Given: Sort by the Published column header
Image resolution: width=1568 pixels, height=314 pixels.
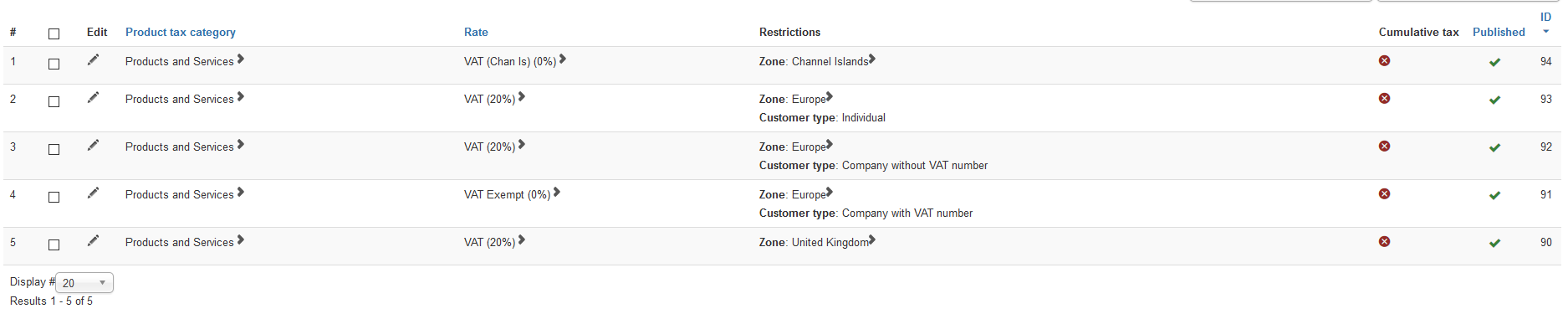Looking at the screenshot, I should pos(1499,32).
